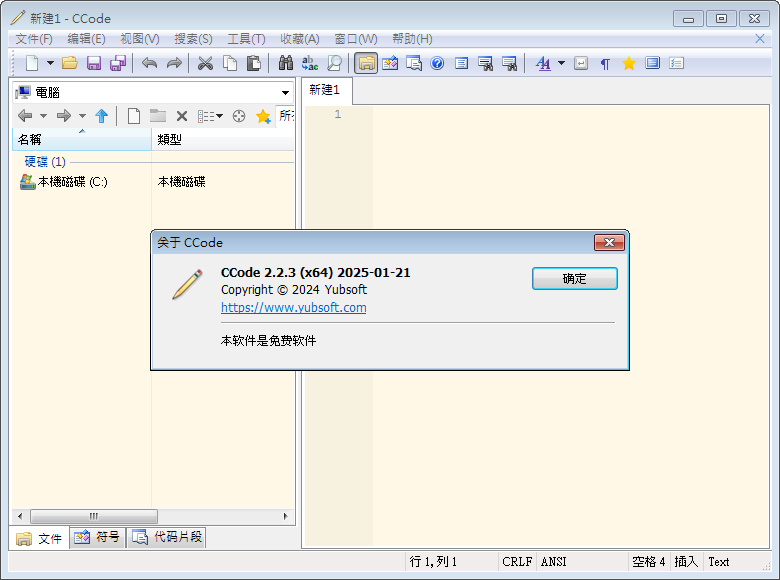The width and height of the screenshot is (780, 580).
Task: Click the yellow star favorites toolbar icon
Action: pyautogui.click(x=629, y=63)
